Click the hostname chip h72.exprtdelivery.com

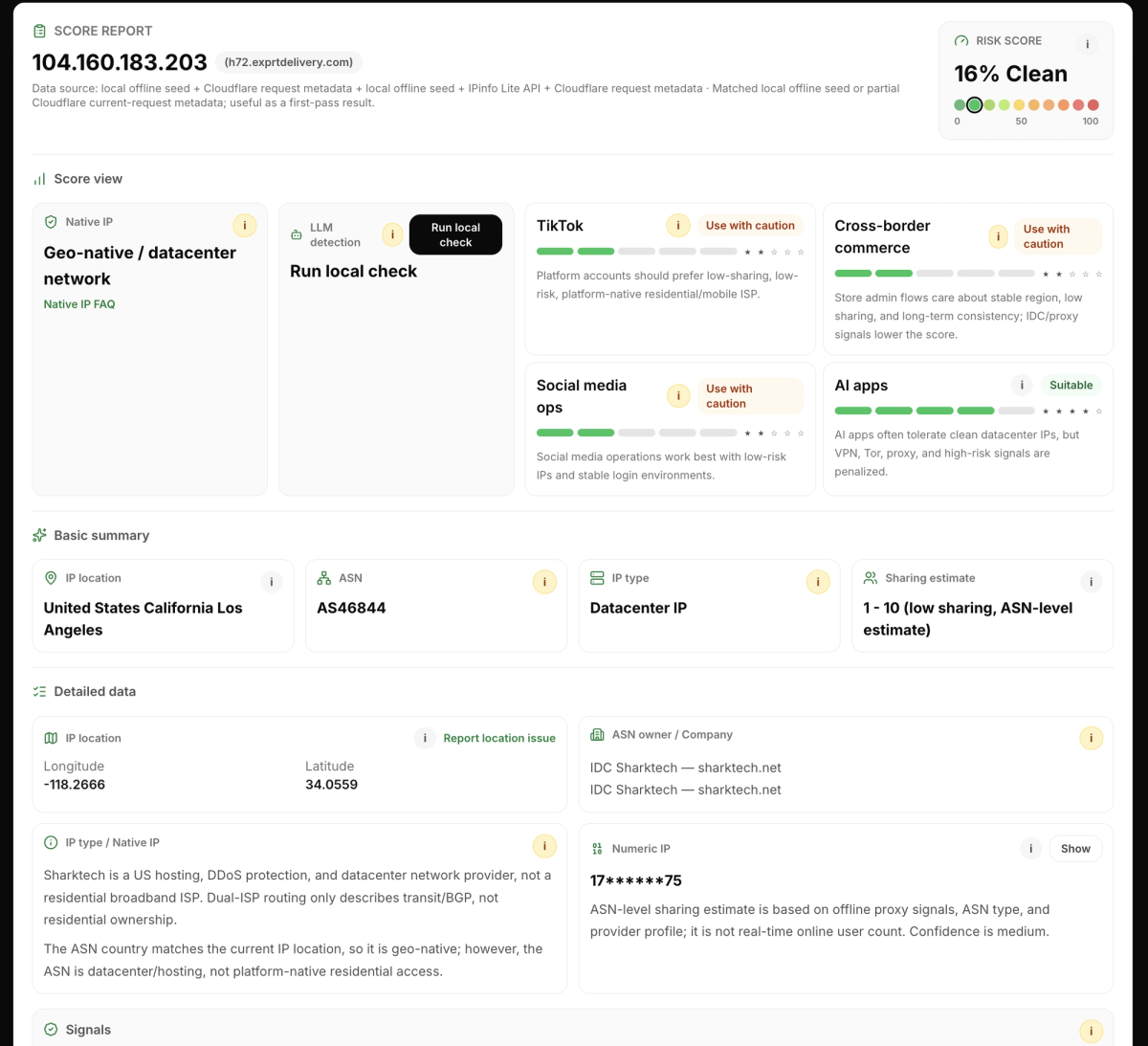(288, 62)
